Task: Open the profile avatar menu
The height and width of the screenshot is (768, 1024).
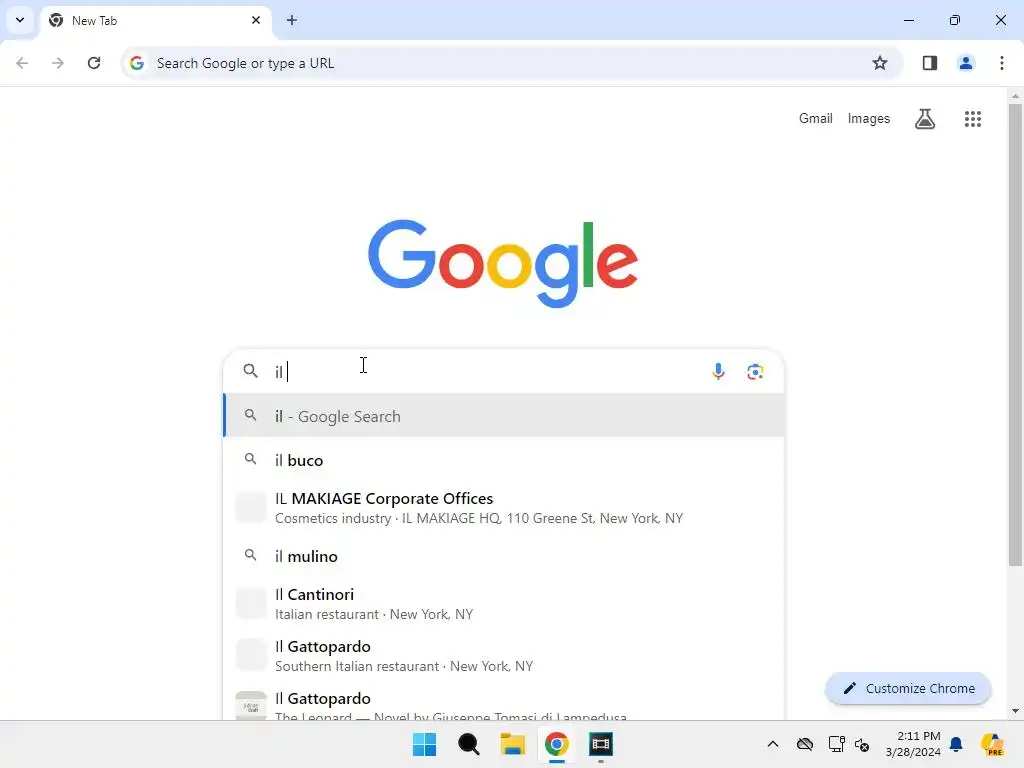Action: (966, 63)
